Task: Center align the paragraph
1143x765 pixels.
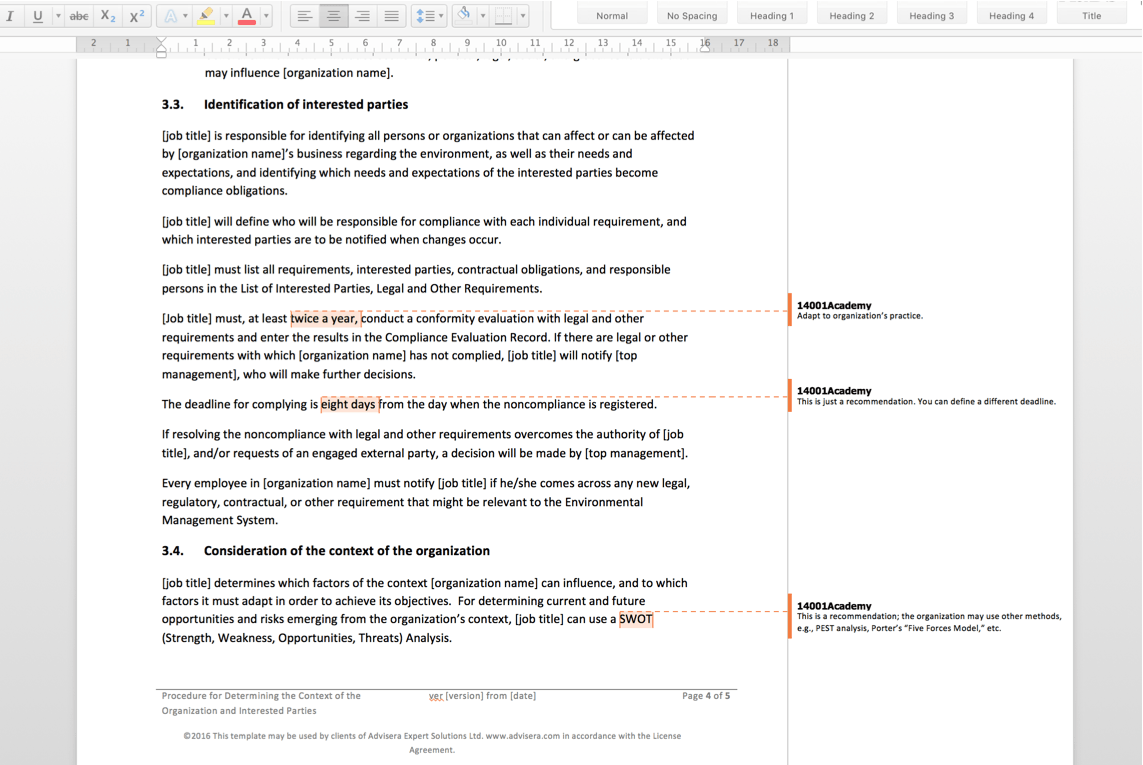Action: coord(334,16)
